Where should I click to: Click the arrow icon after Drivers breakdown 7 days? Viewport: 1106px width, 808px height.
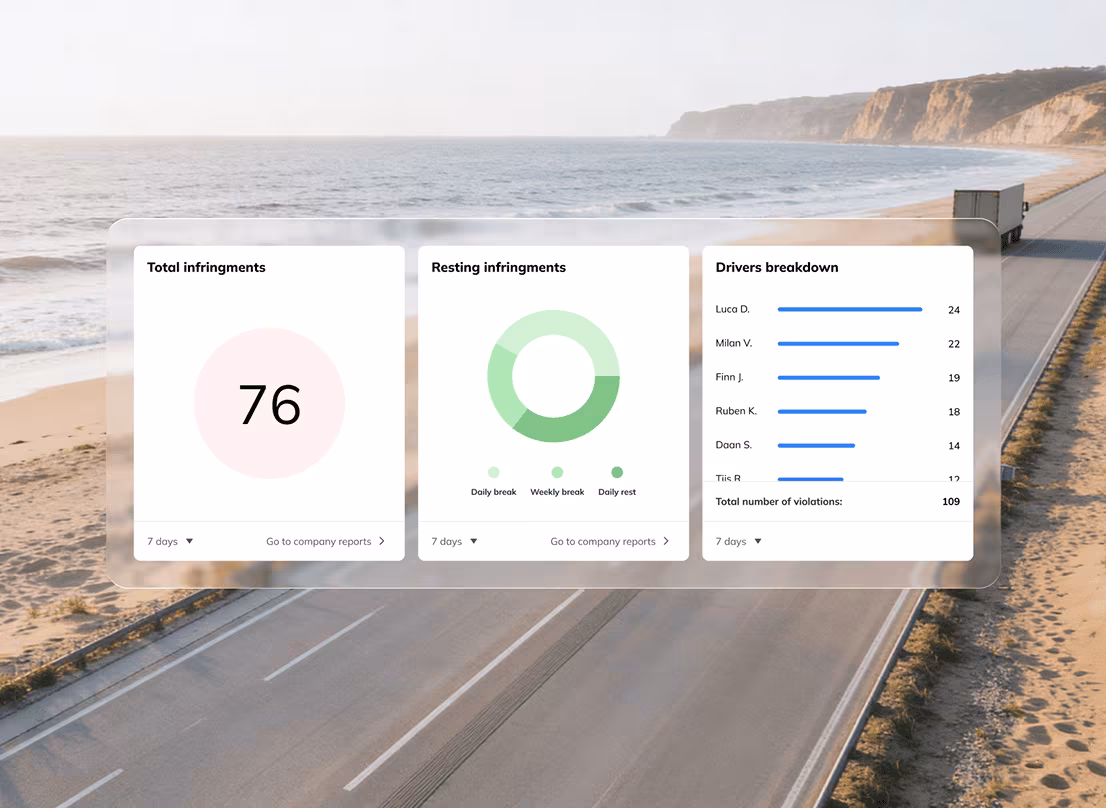click(x=757, y=541)
